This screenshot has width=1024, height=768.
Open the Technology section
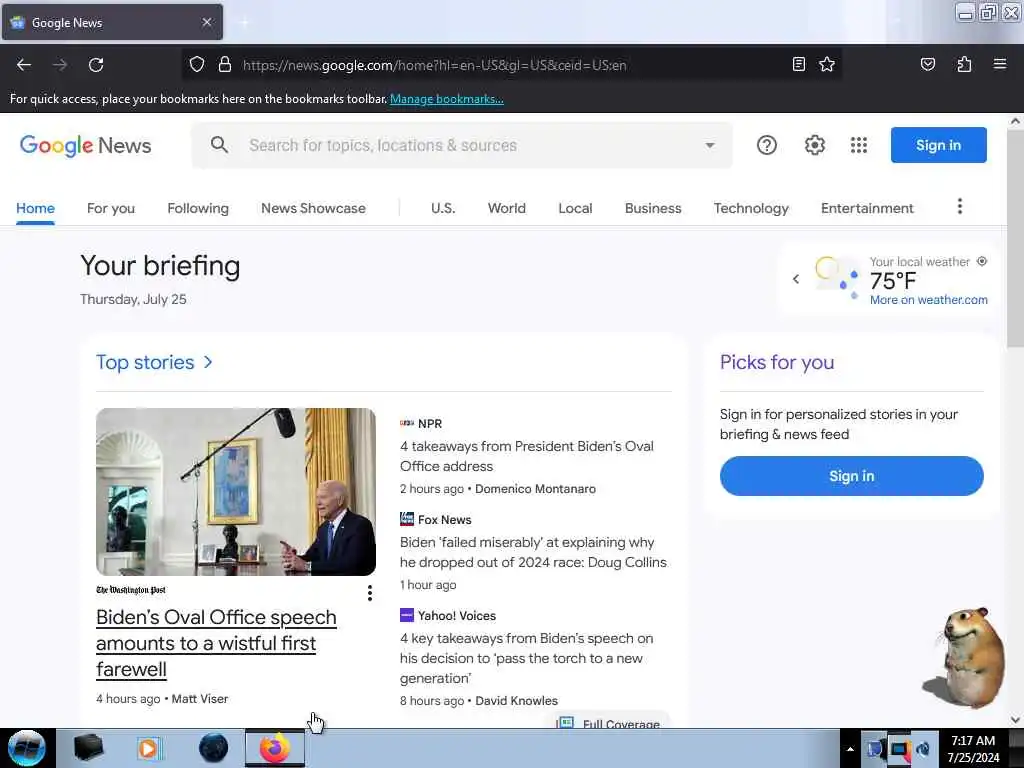[751, 208]
